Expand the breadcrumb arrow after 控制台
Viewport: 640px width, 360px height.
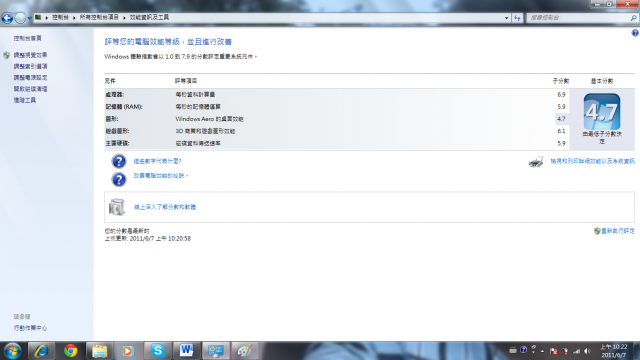(74, 18)
